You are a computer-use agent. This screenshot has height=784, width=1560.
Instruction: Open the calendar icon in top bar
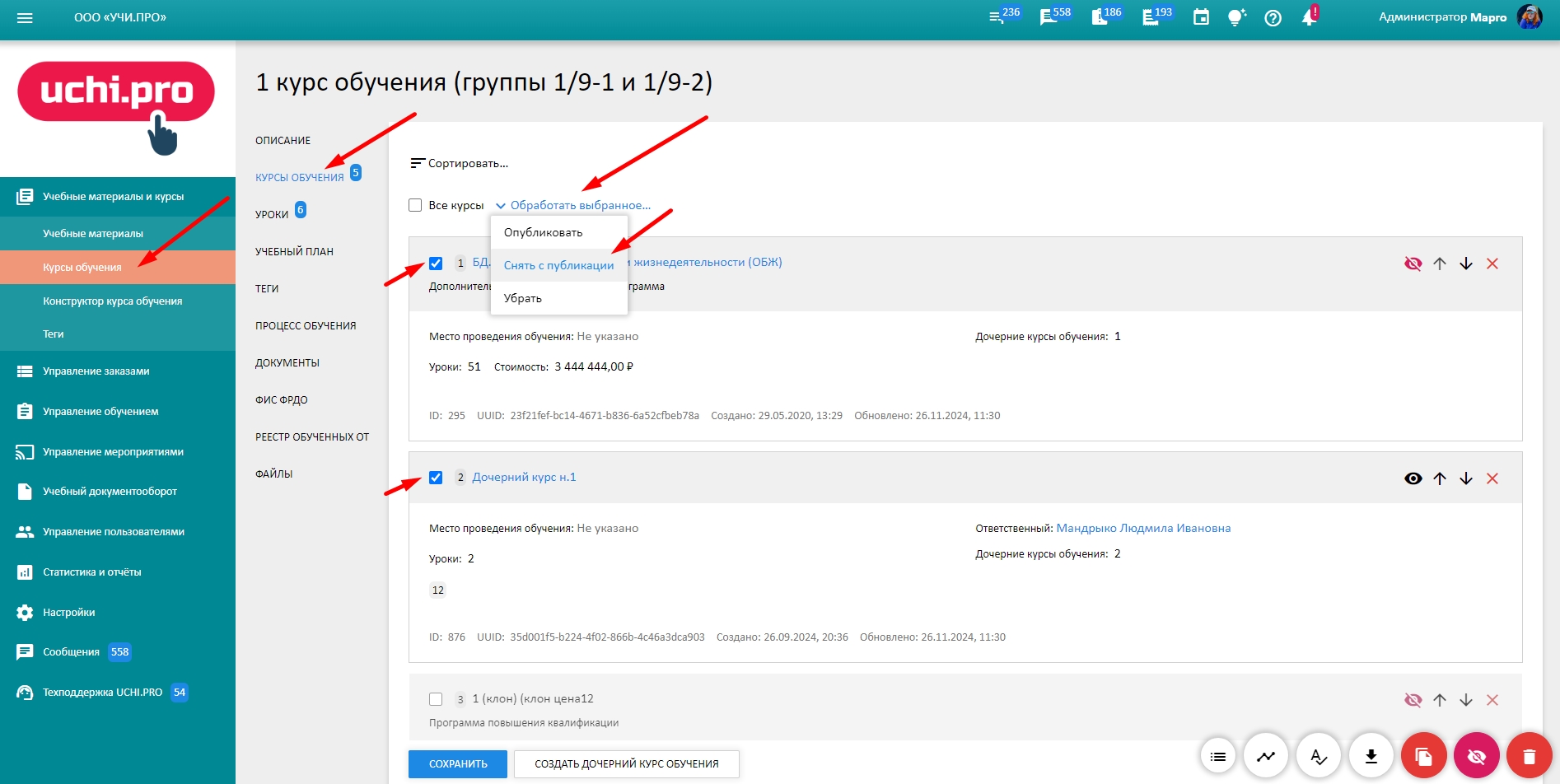1201,17
